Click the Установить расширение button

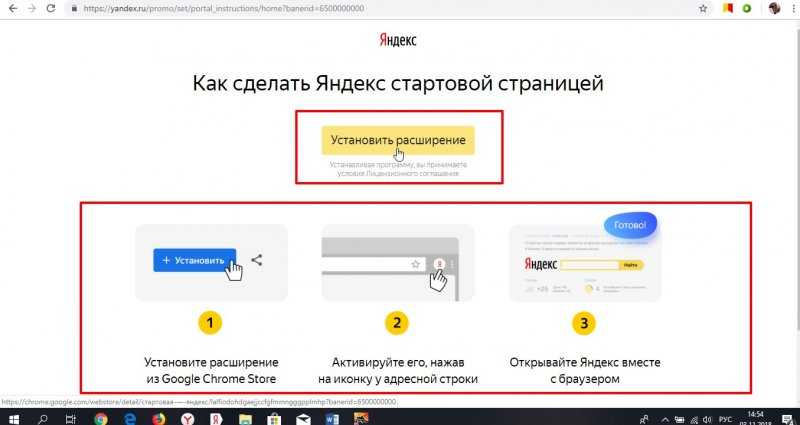pyautogui.click(x=398, y=140)
